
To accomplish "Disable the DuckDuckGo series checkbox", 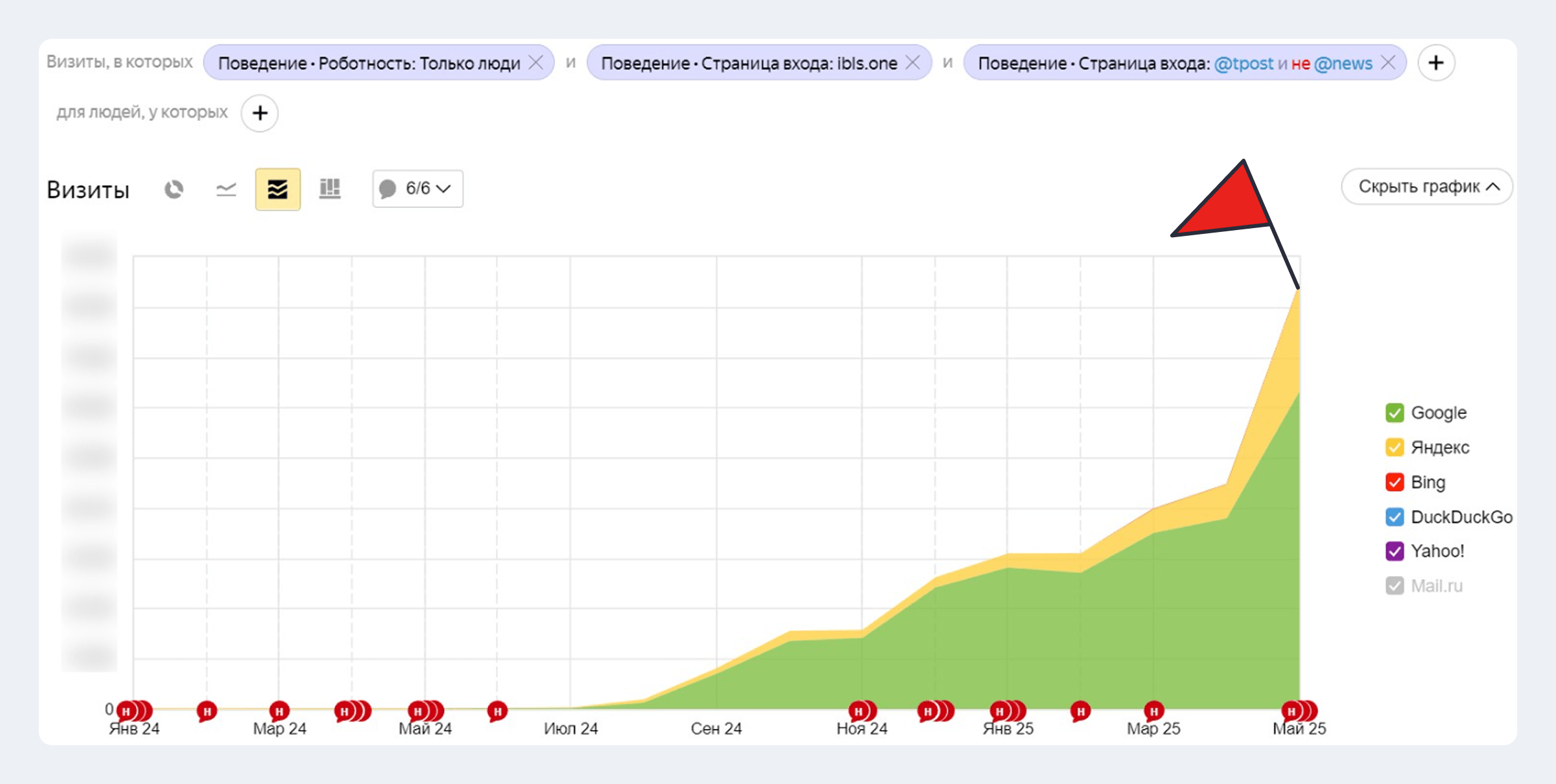I will click(1395, 517).
